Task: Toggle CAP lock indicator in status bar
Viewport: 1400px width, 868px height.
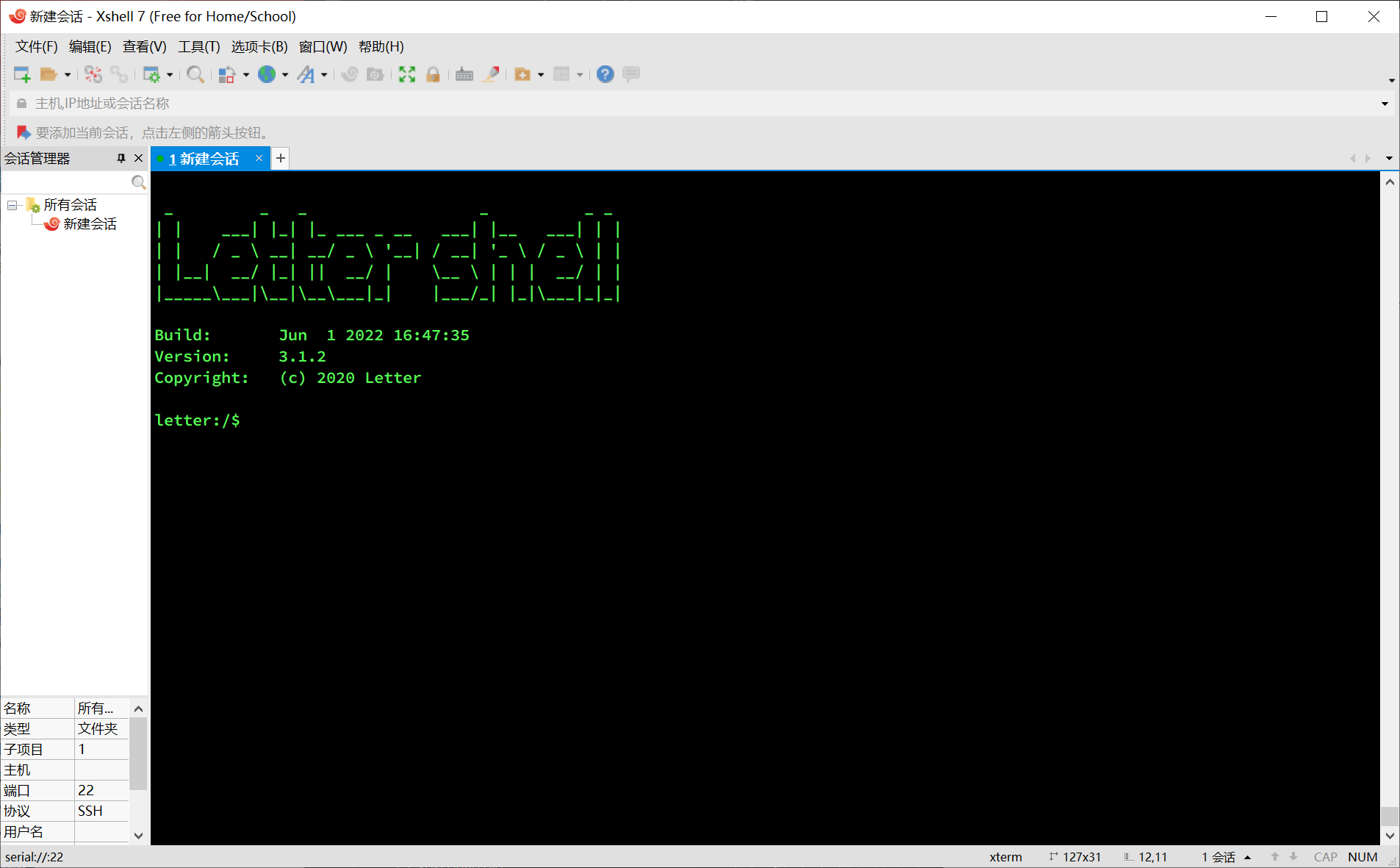Action: (x=1324, y=856)
